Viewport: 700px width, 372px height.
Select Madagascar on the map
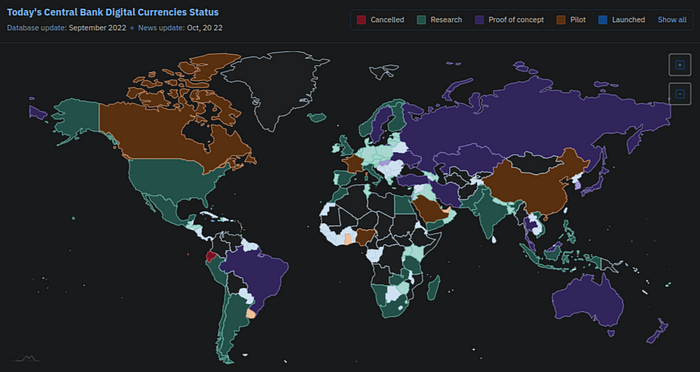(434, 288)
